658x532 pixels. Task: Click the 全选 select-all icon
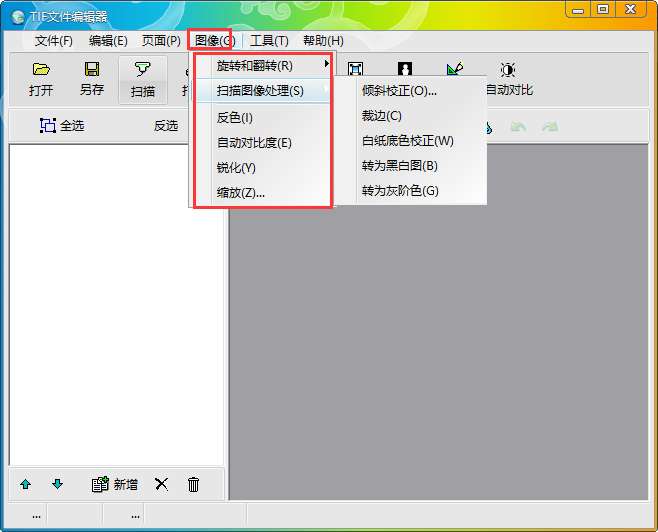48,125
